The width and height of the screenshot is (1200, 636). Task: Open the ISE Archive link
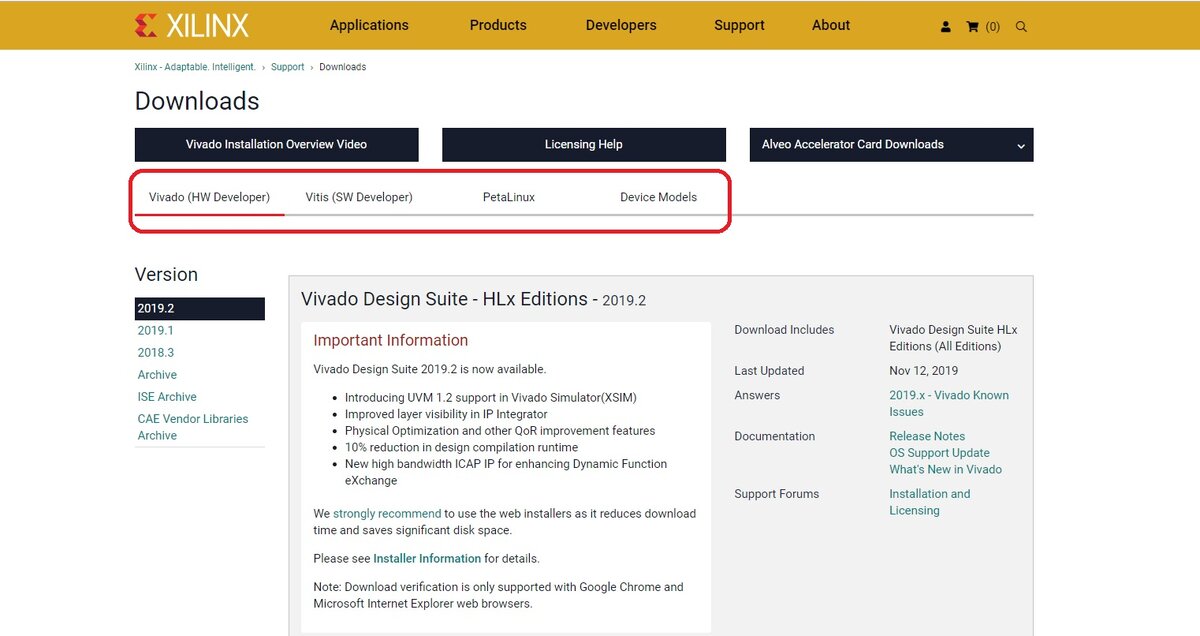[167, 397]
